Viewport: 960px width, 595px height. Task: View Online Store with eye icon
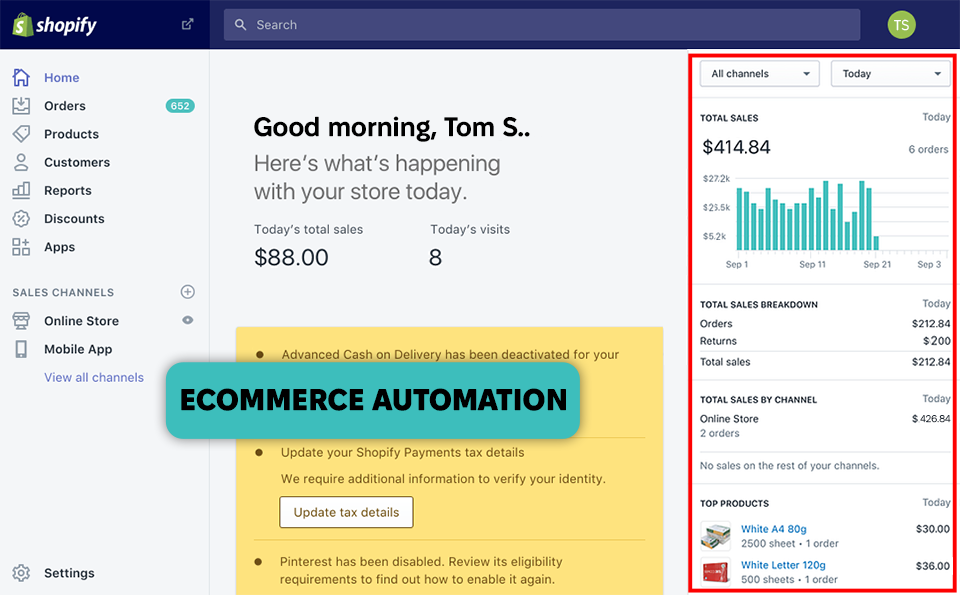187,320
